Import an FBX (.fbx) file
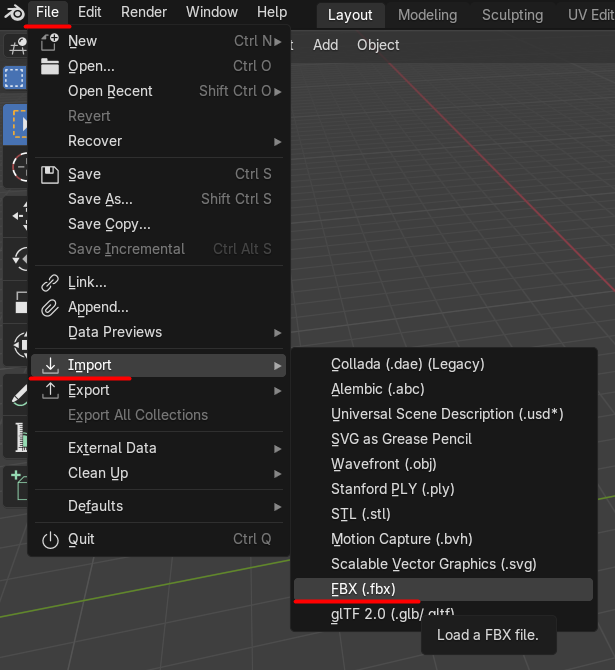The width and height of the screenshot is (615, 670). coord(443,589)
